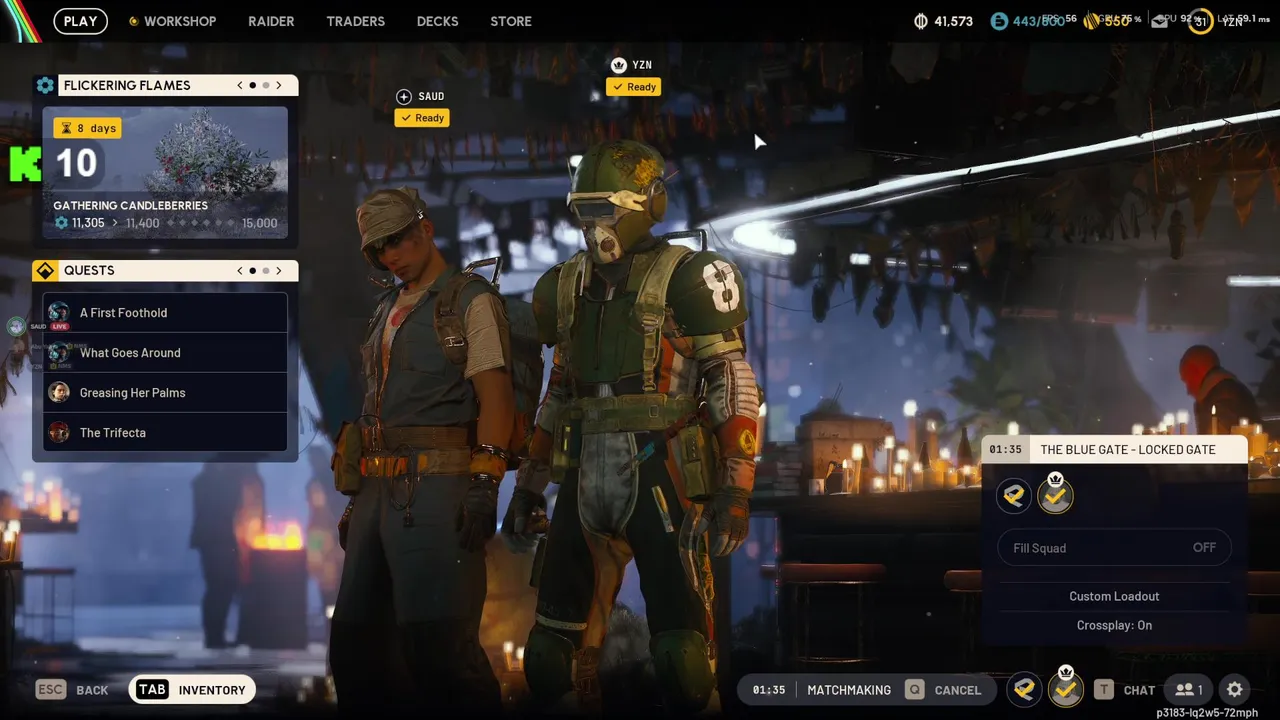
Task: Open the CHAT panel
Action: click(x=1139, y=690)
